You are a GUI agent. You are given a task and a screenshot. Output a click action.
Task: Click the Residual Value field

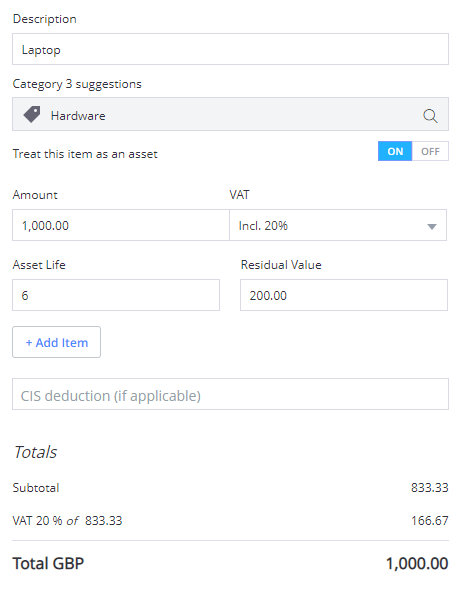[344, 295]
